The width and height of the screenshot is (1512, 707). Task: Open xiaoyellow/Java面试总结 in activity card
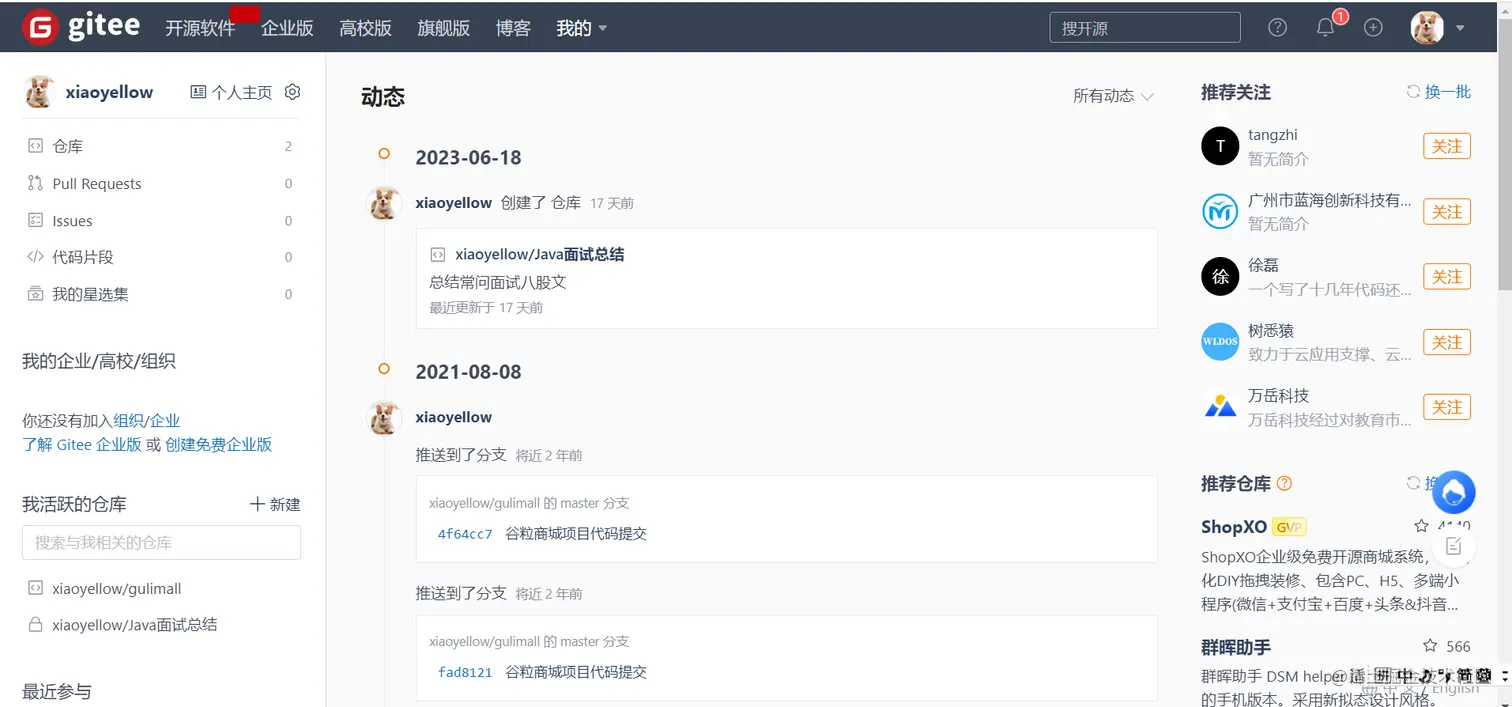click(x=540, y=254)
